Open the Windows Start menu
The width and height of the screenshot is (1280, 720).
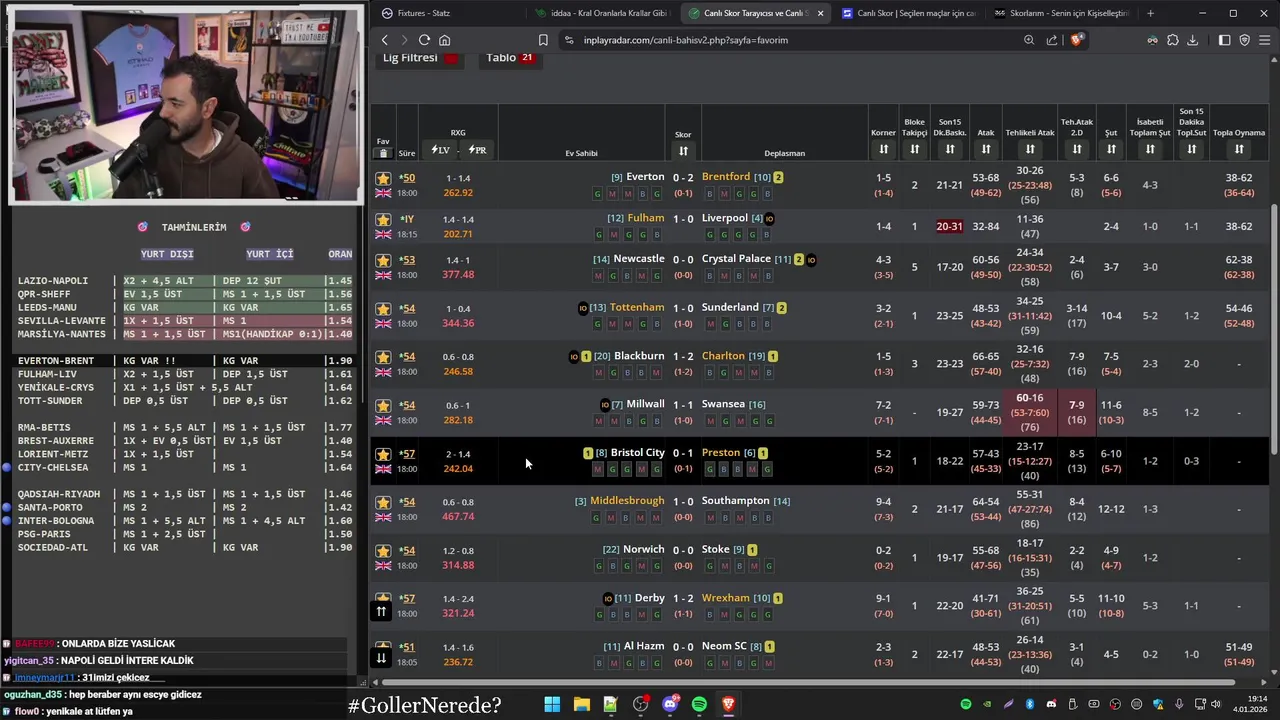[552, 704]
